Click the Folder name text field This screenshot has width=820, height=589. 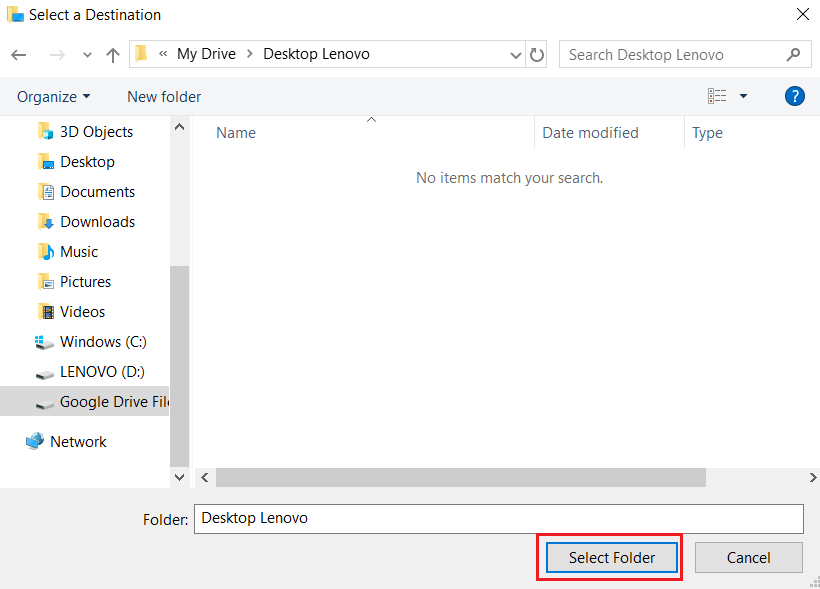click(x=498, y=518)
